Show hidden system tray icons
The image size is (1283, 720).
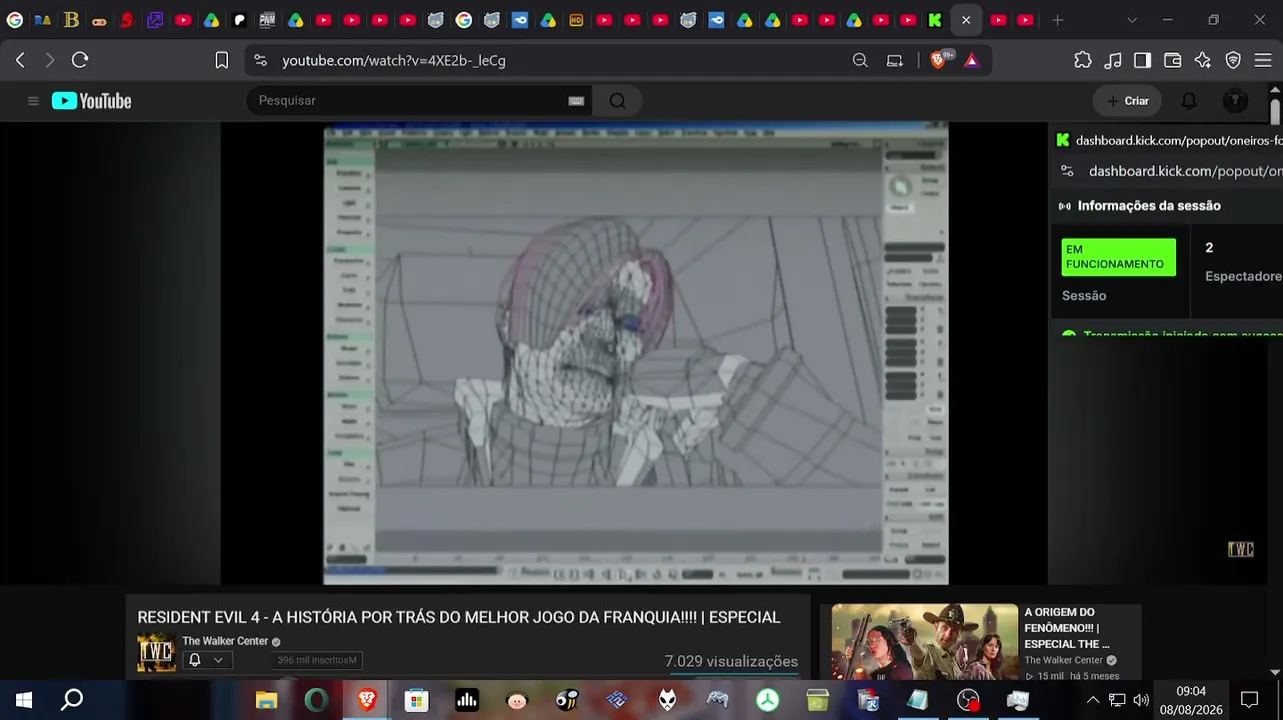click(x=1093, y=700)
